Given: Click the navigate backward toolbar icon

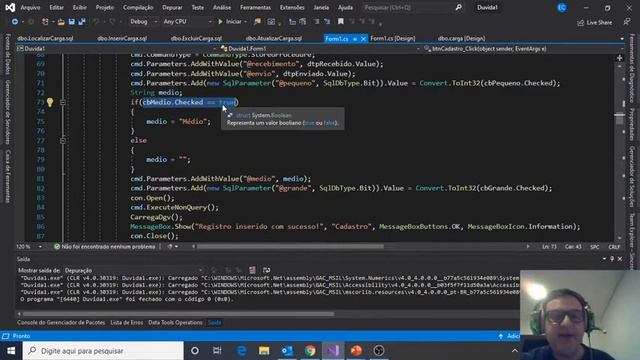Looking at the screenshot, I should [x=15, y=22].
